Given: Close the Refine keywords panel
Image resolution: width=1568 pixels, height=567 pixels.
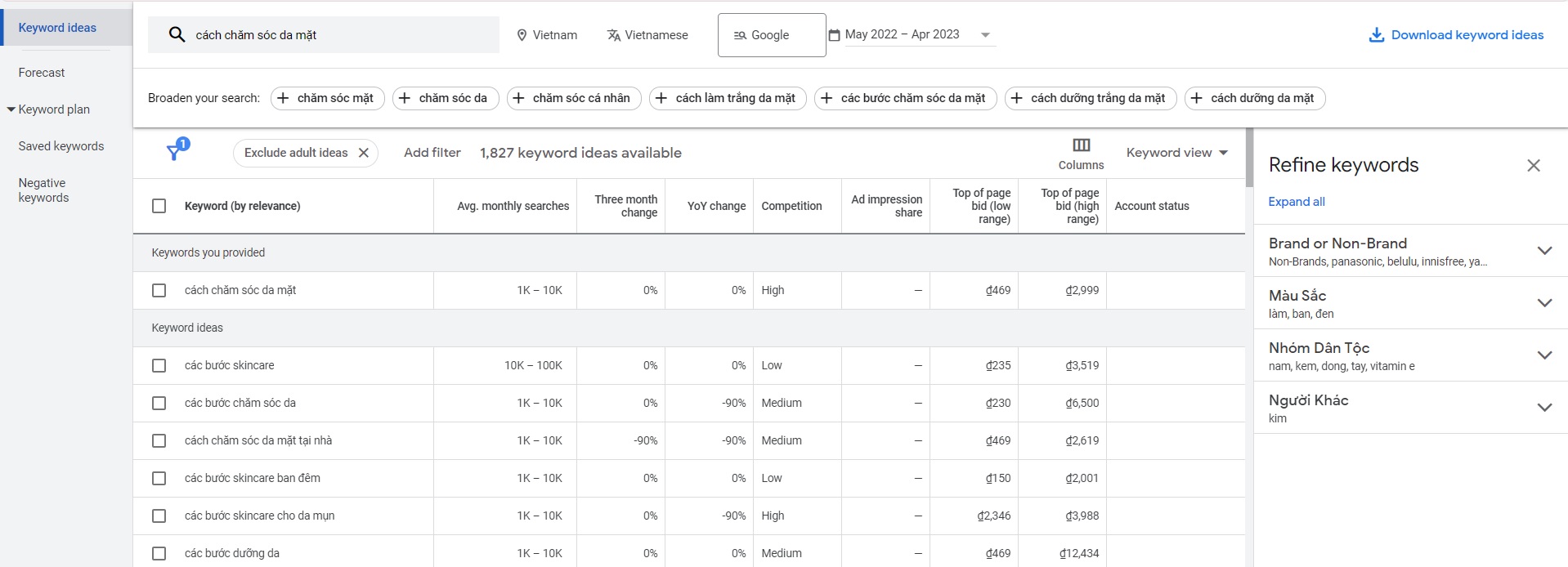Looking at the screenshot, I should pyautogui.click(x=1533, y=166).
